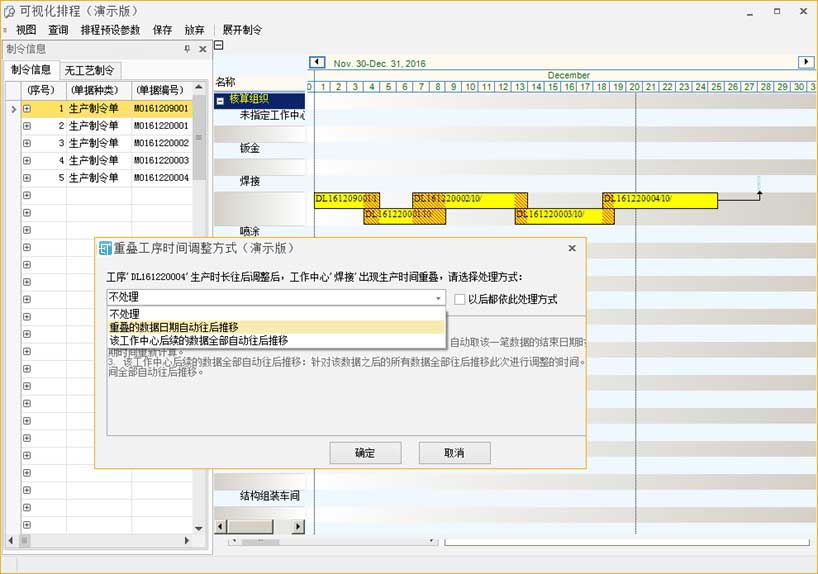Select the DL161220004/10 Gantt bar
Screen dimensions: 818x574
(x=660, y=200)
